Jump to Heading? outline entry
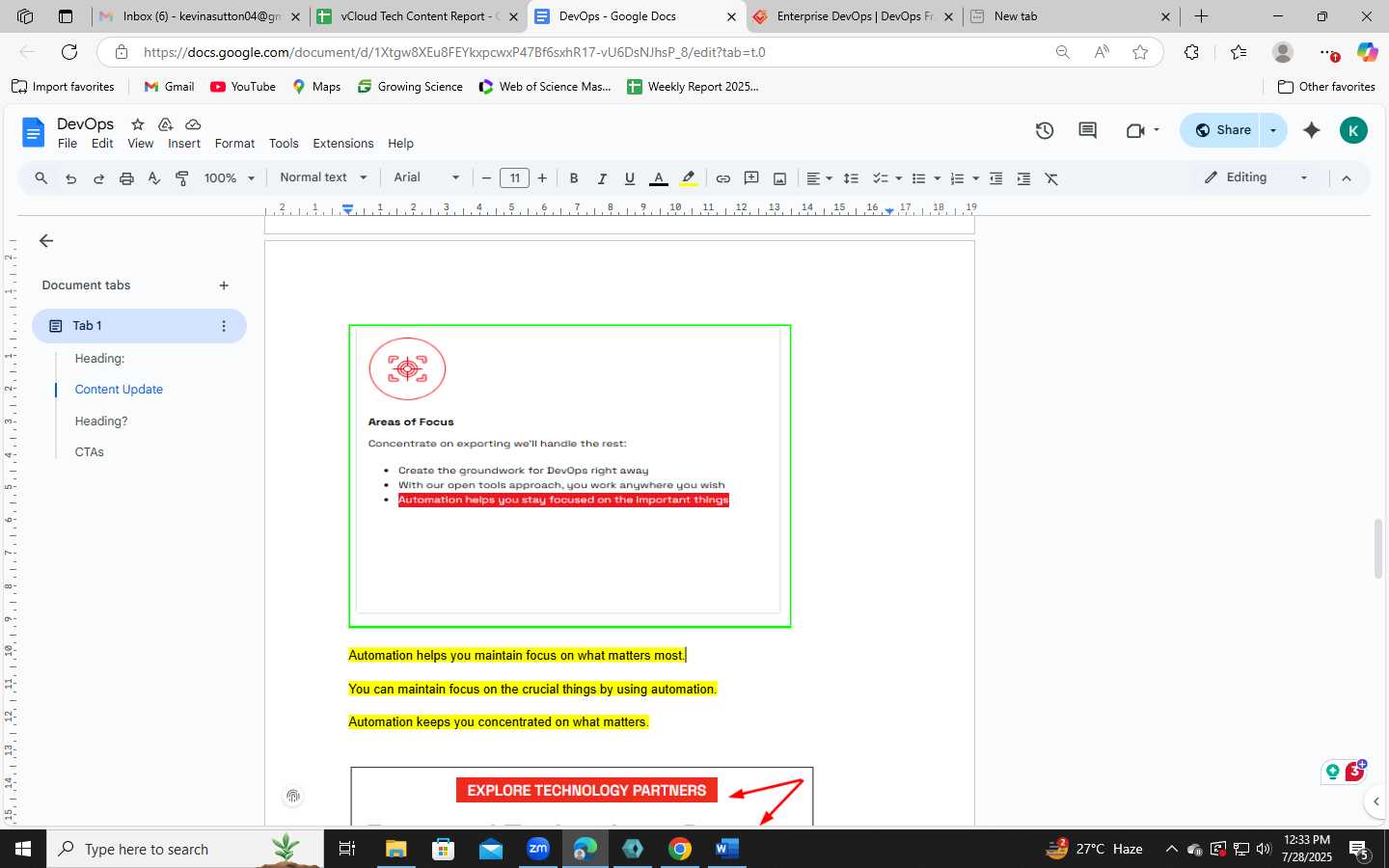This screenshot has height=868, width=1389. tap(101, 421)
